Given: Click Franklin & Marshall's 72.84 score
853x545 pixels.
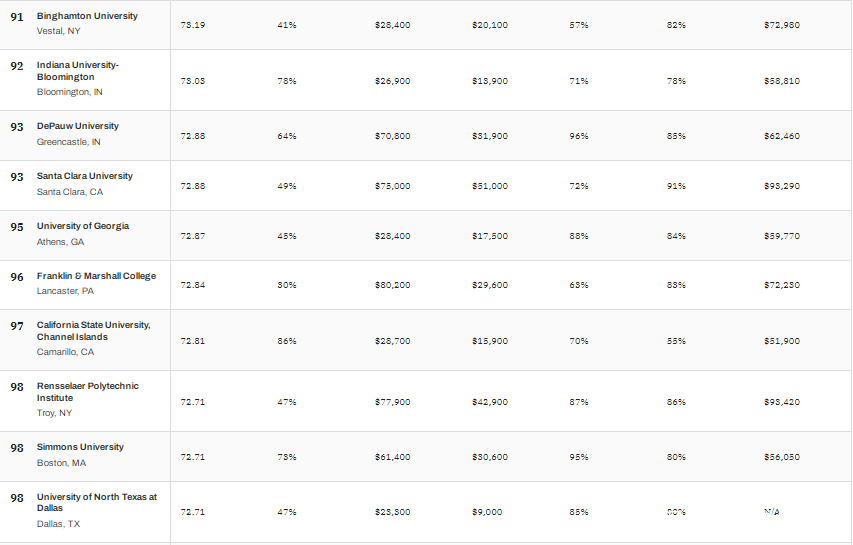Looking at the screenshot, I should click(193, 285).
